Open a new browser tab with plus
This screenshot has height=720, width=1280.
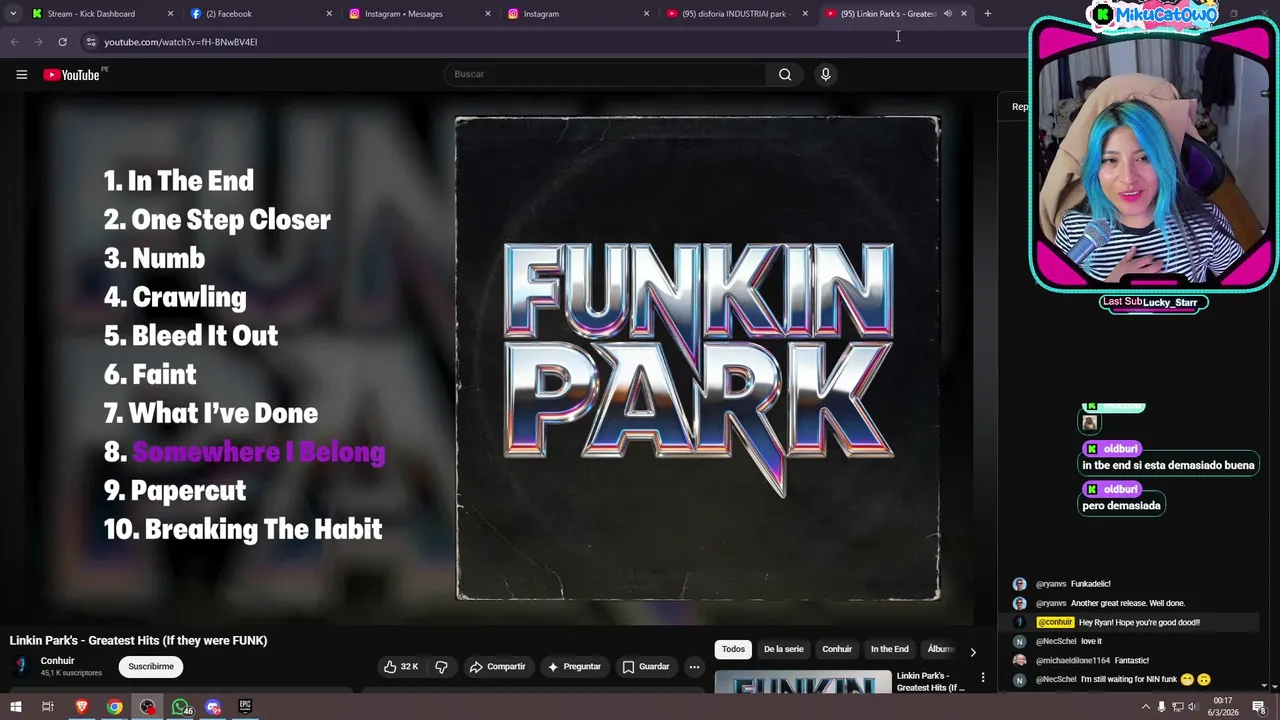(x=987, y=14)
